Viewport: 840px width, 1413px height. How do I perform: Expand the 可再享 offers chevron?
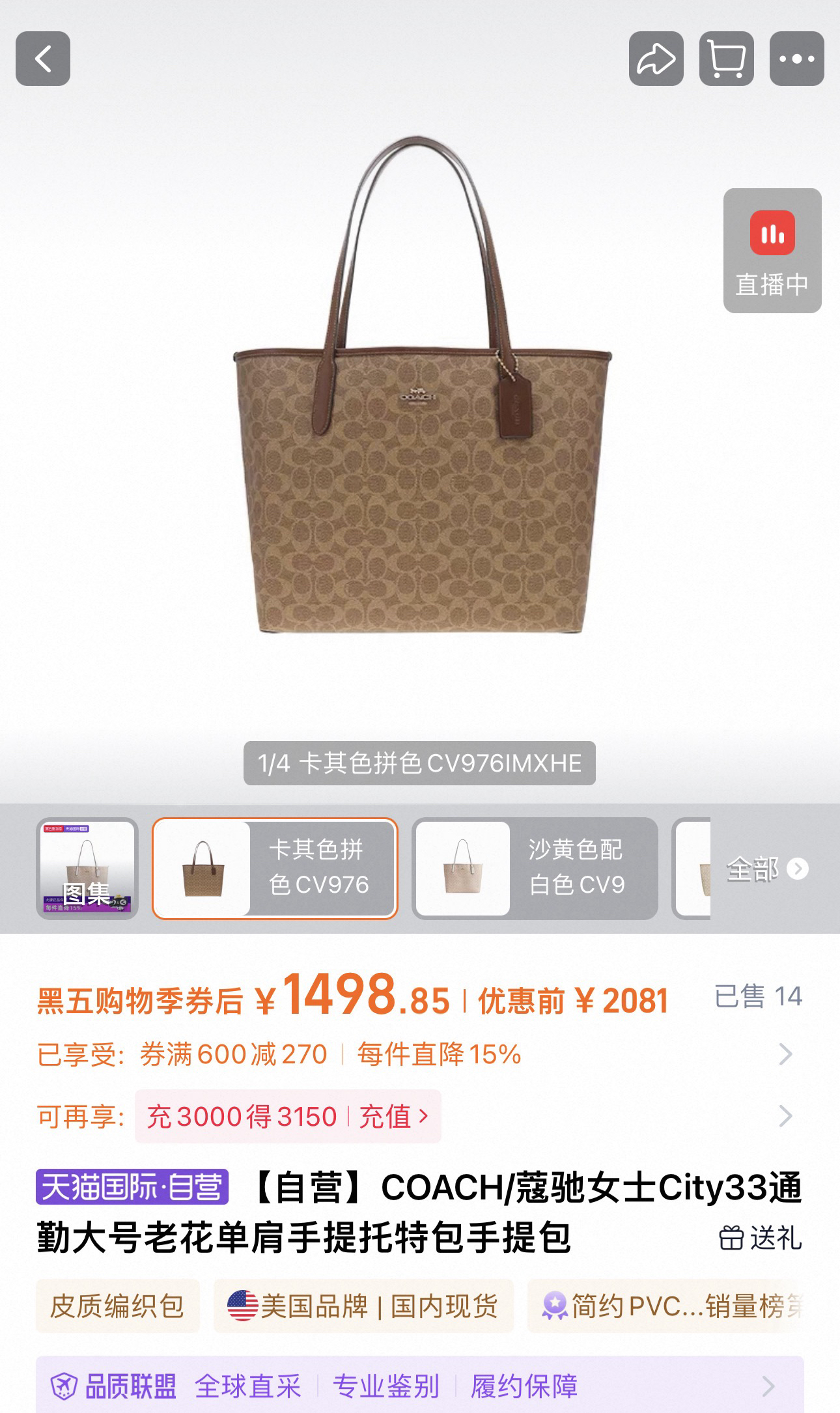pyautogui.click(x=786, y=1116)
